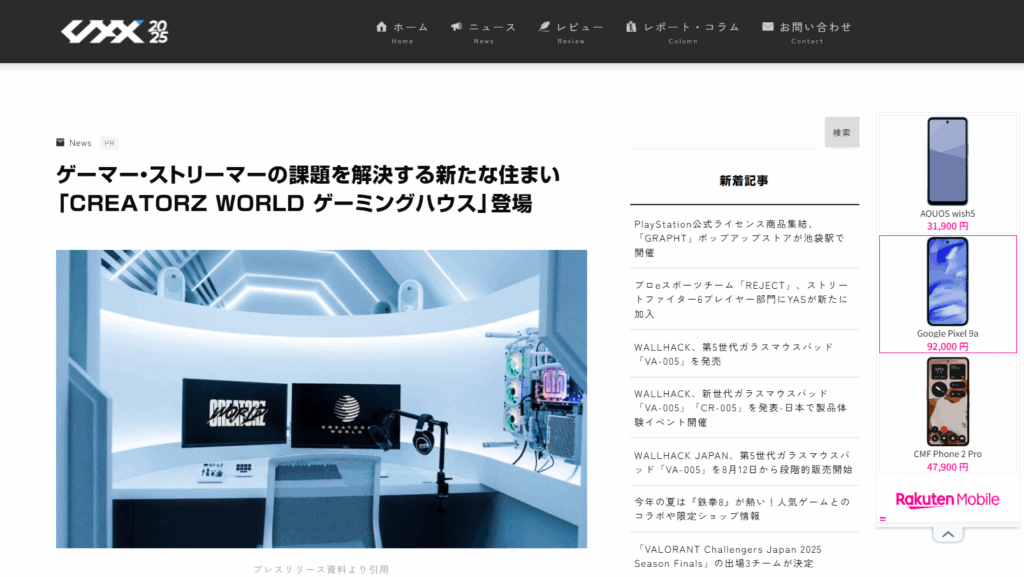Image resolution: width=1024 pixels, height=577 pixels.
Task: Click the CMF Phone 2 Pro ad
Action: click(x=948, y=415)
